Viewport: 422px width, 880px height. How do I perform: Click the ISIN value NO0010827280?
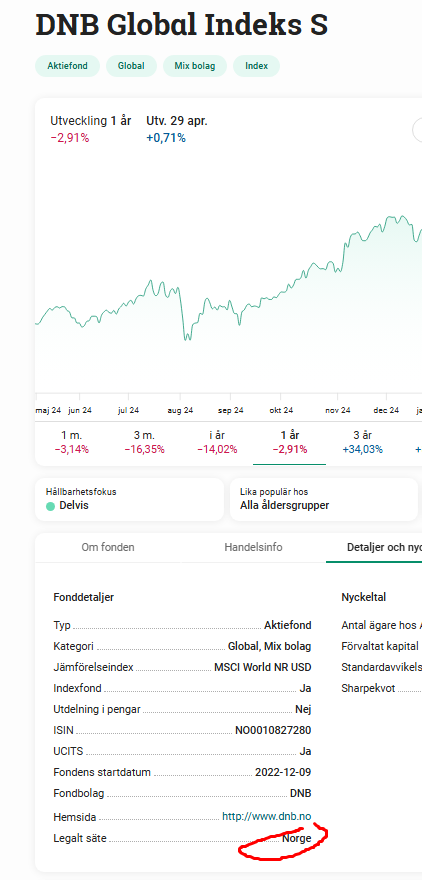coord(273,730)
